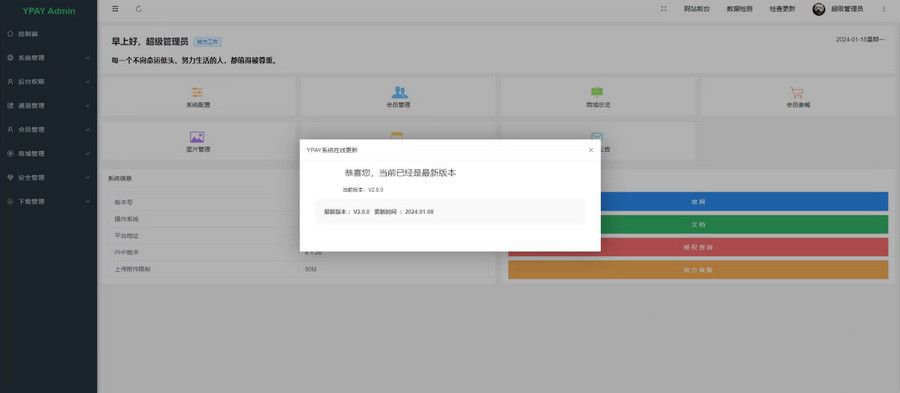Open the 商城总览 green board icon
This screenshot has height=393, width=900.
[597, 92]
